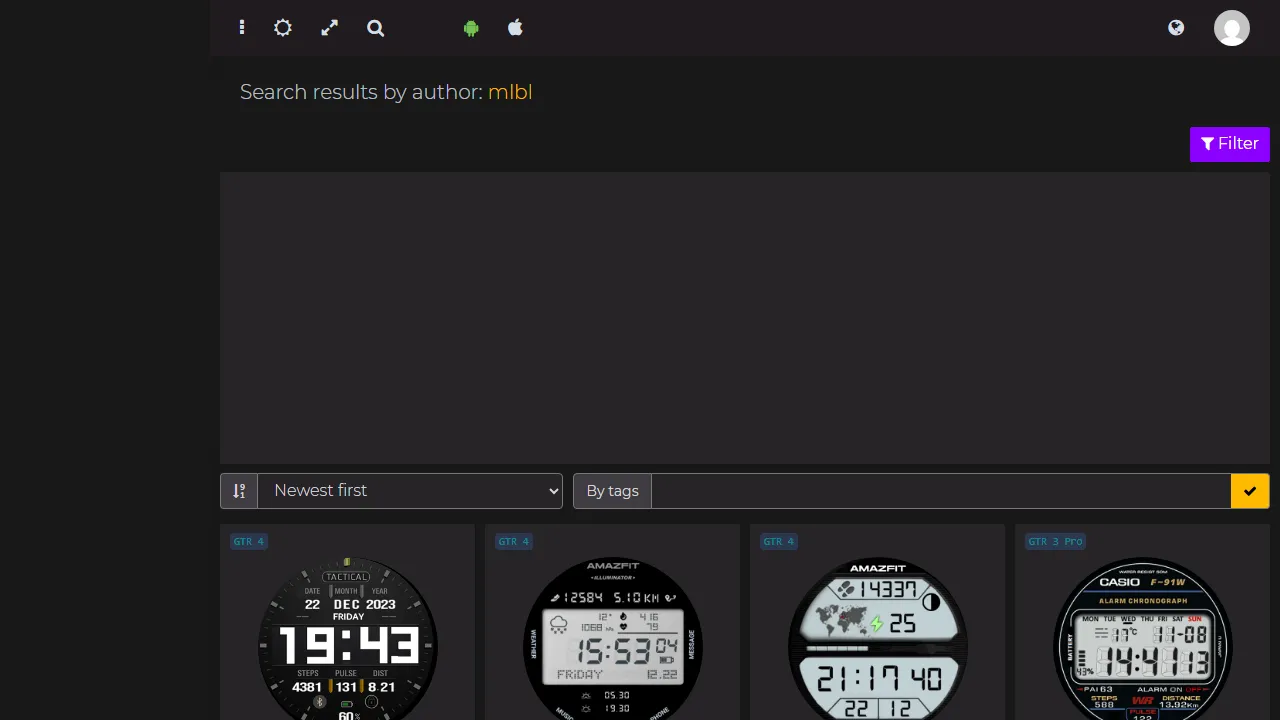This screenshot has height=720, width=1280.
Task: Select the GTR 4 badge on the tactical face
Action: point(248,541)
